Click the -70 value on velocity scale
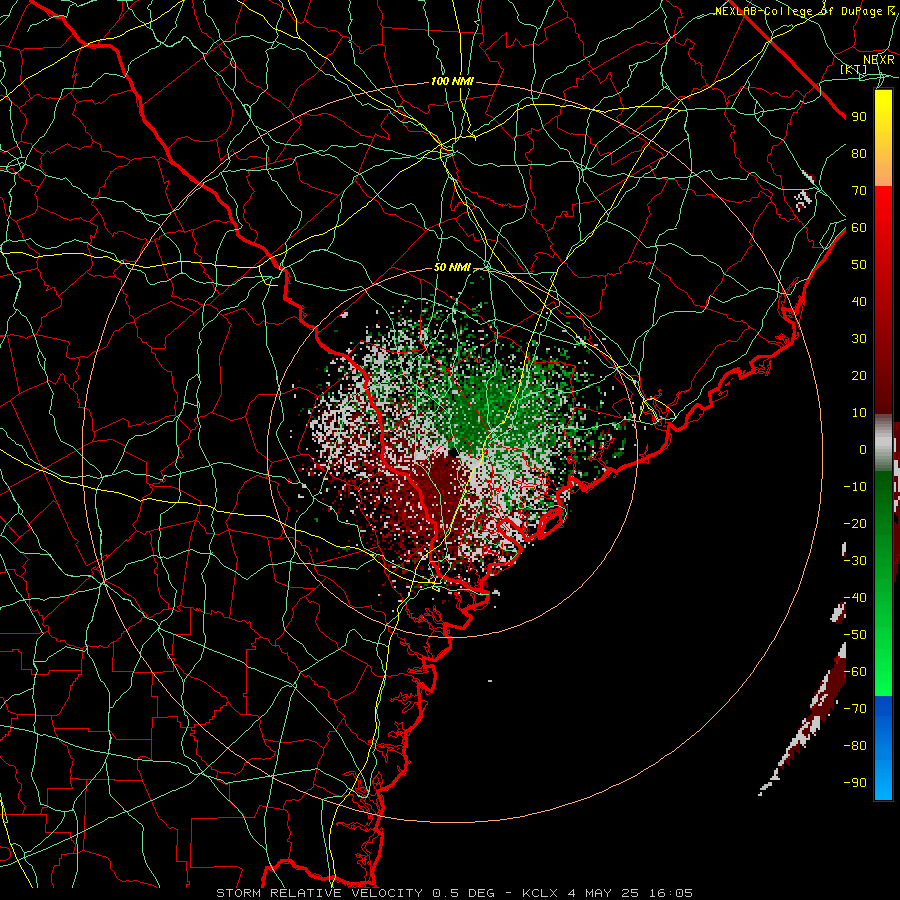Screen dimensions: 900x900 [855, 709]
